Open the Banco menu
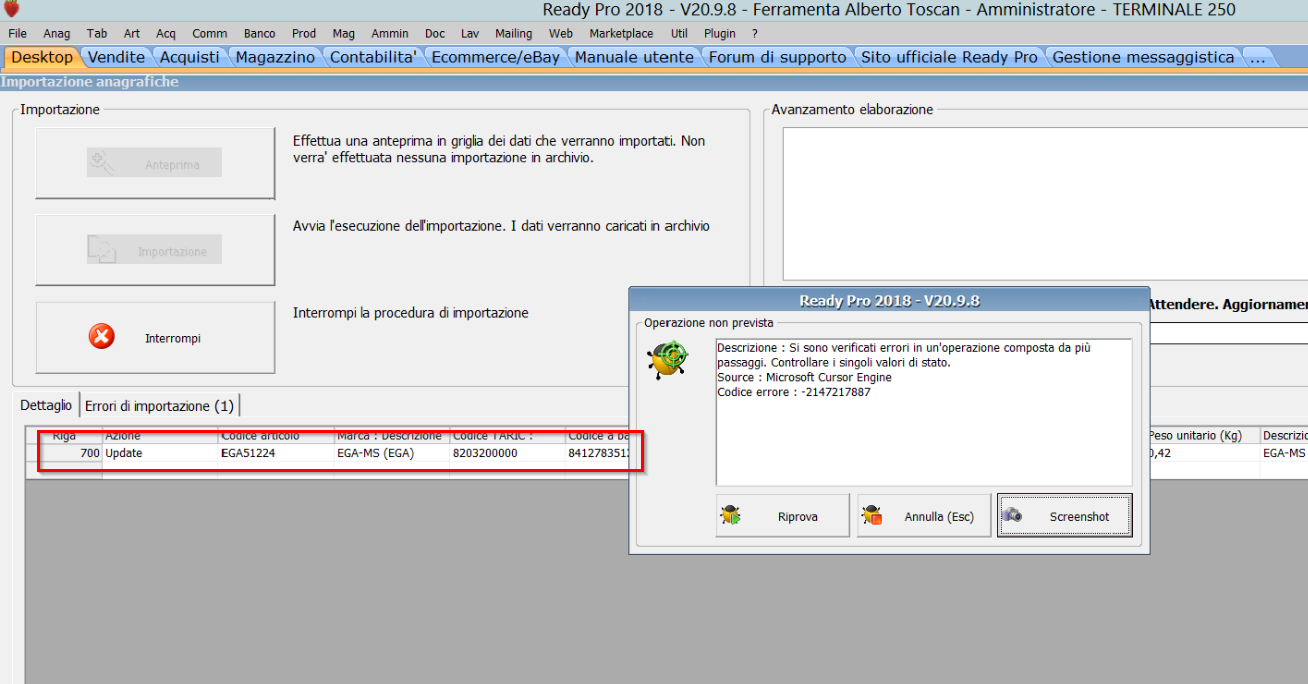The width and height of the screenshot is (1308, 684). [260, 33]
